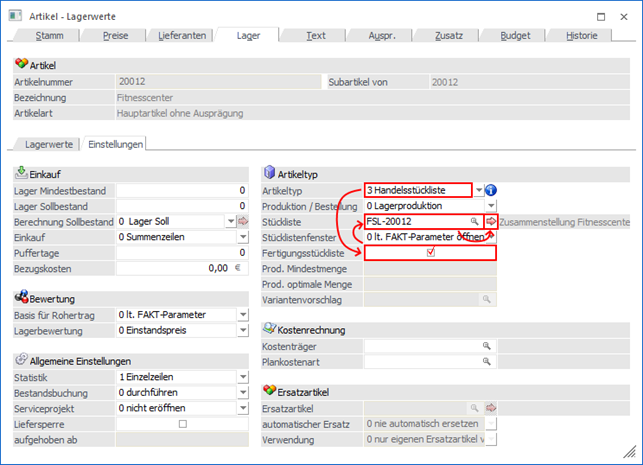643x465 pixels.
Task: Select the Lagerwerte sub-tab
Action: (48, 144)
